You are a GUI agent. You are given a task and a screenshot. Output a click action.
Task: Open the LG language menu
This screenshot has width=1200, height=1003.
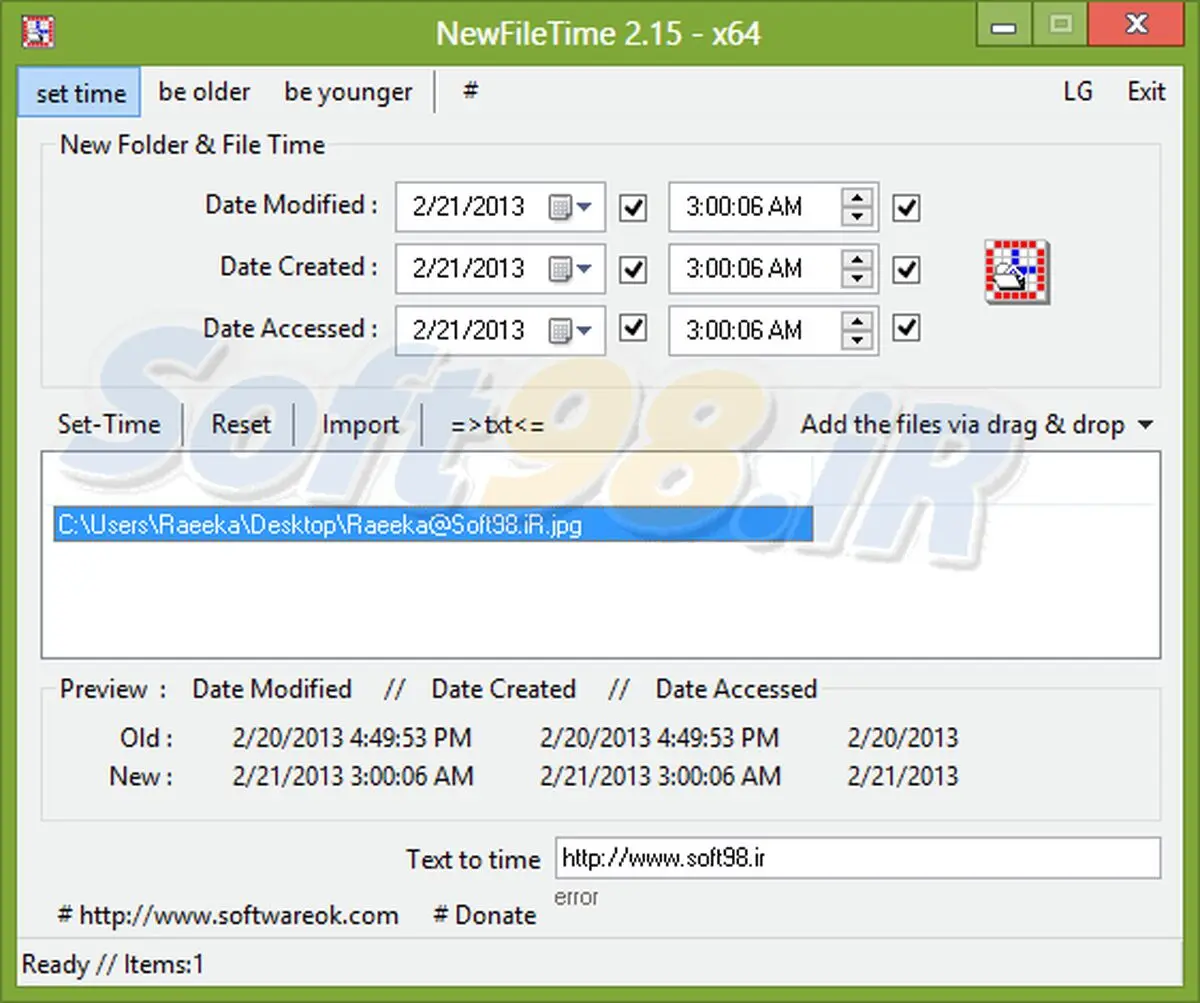pos(1078,92)
